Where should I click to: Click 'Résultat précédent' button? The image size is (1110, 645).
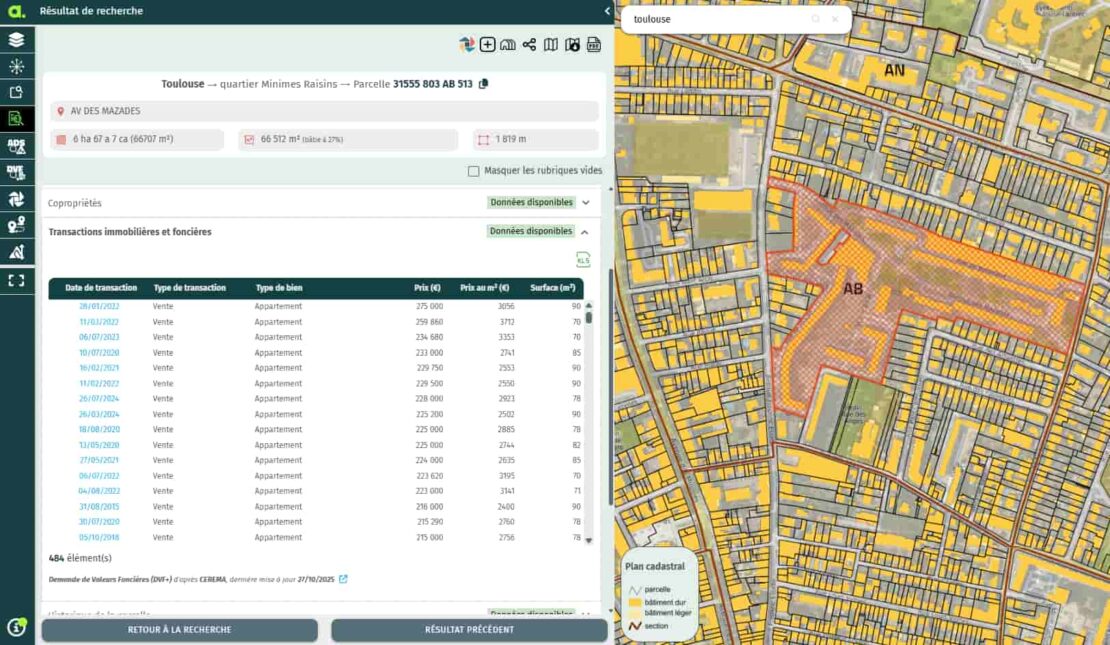click(469, 630)
